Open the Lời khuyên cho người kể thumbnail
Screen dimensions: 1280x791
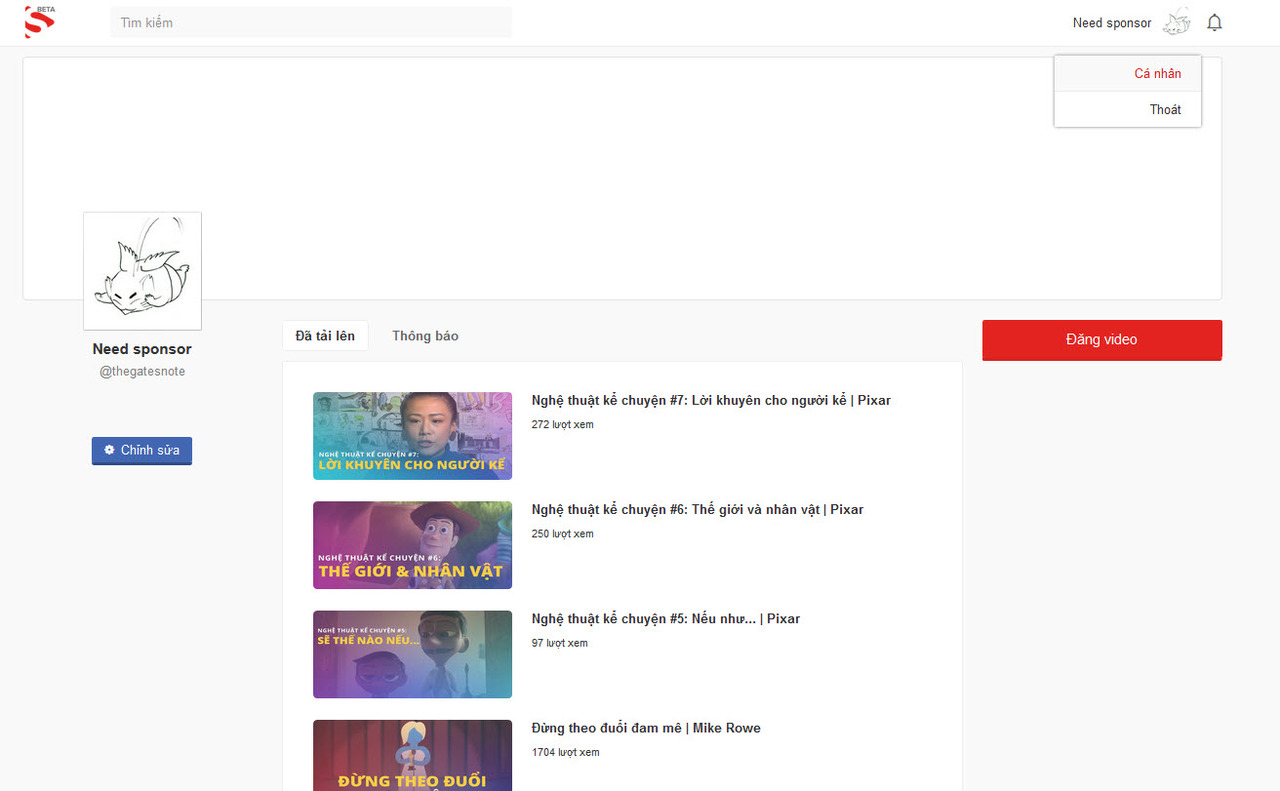(412, 436)
